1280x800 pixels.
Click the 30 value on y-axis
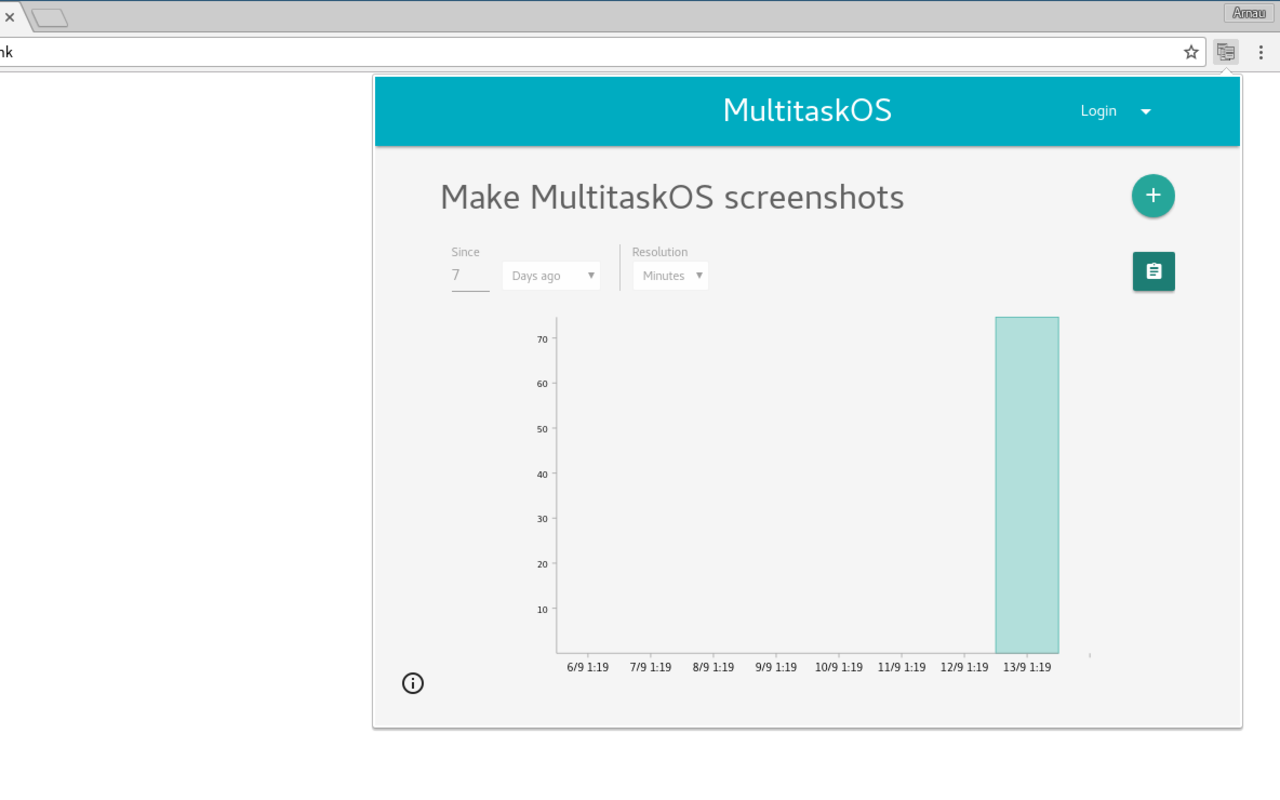(542, 519)
